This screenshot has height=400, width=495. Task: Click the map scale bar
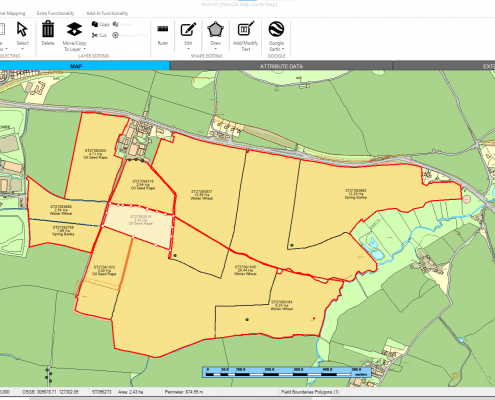287,372
